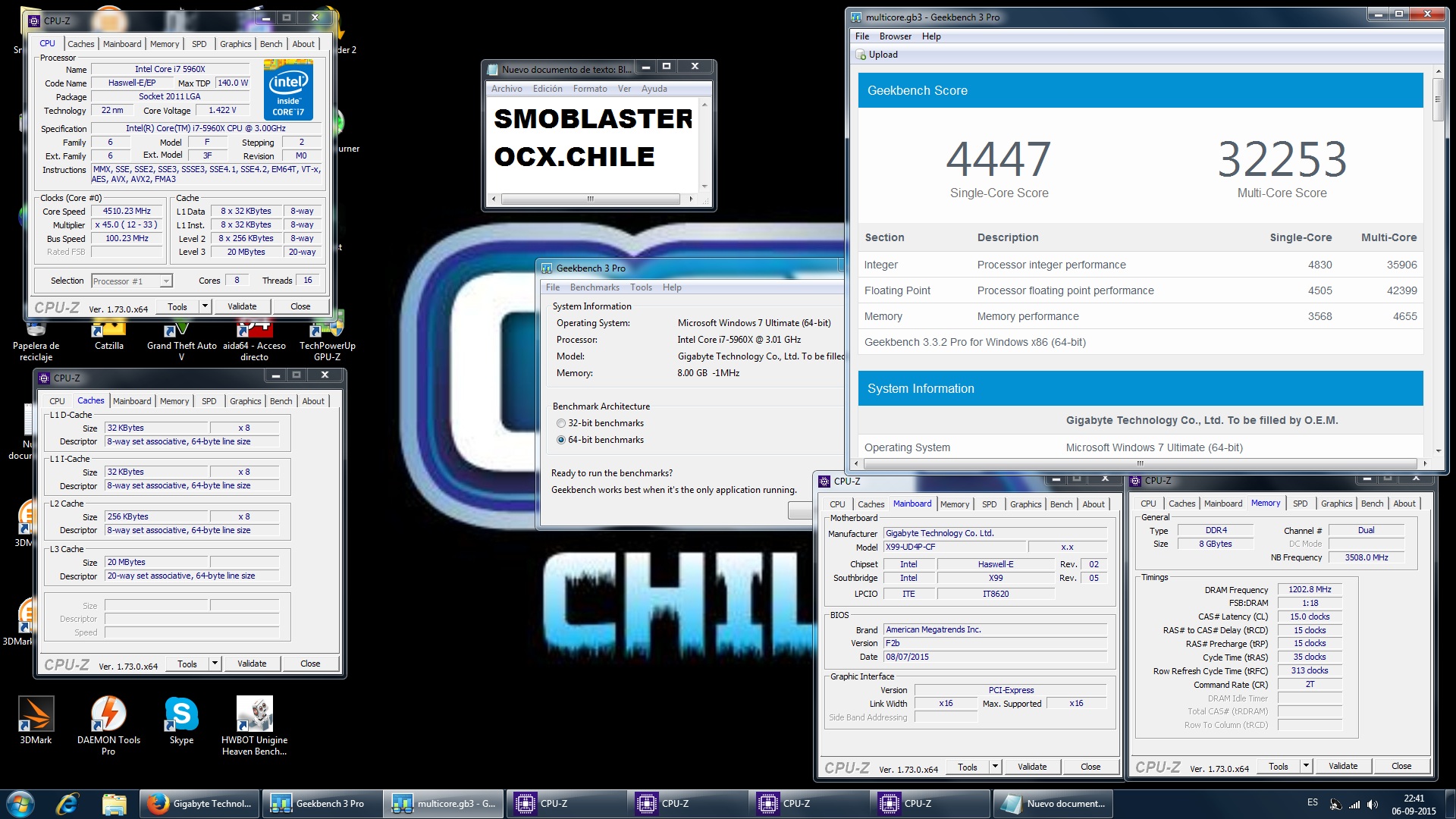Activate Nuevo document... Notepad taskbar item

point(1052,804)
